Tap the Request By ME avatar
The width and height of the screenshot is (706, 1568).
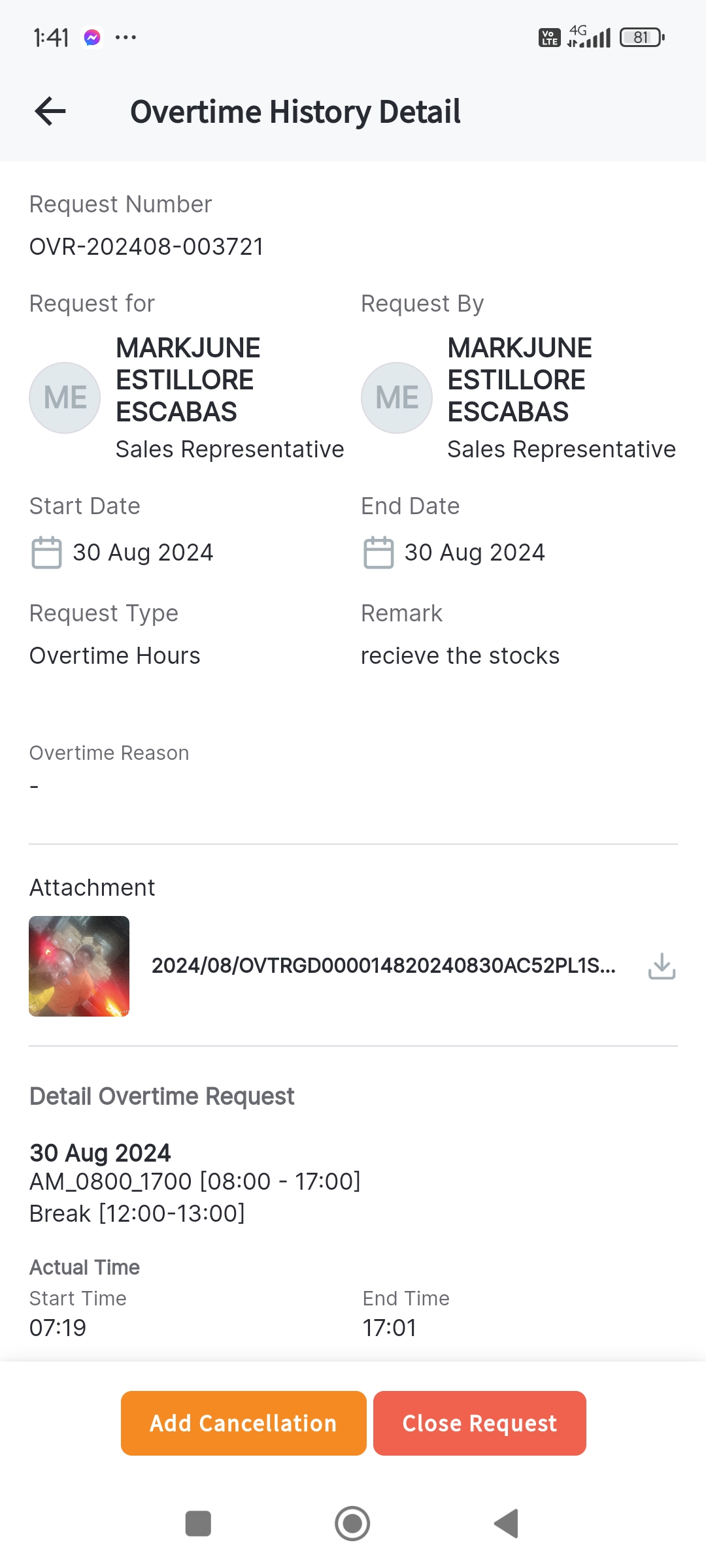click(x=397, y=398)
